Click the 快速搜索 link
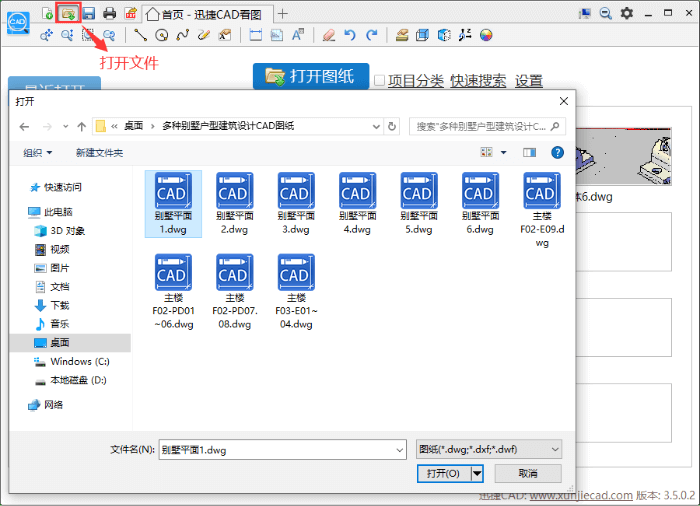Viewport: 700px width, 506px height. [x=478, y=81]
